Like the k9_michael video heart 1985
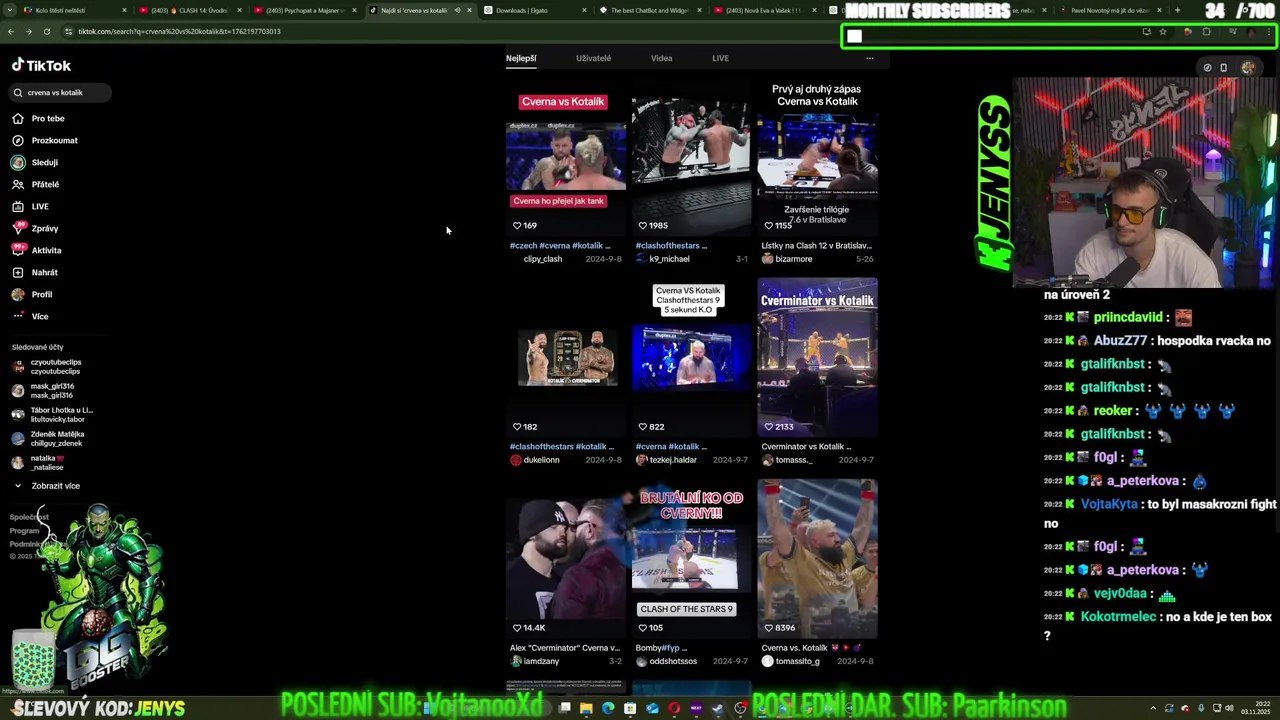Viewport: 1280px width, 720px height. pyautogui.click(x=643, y=225)
